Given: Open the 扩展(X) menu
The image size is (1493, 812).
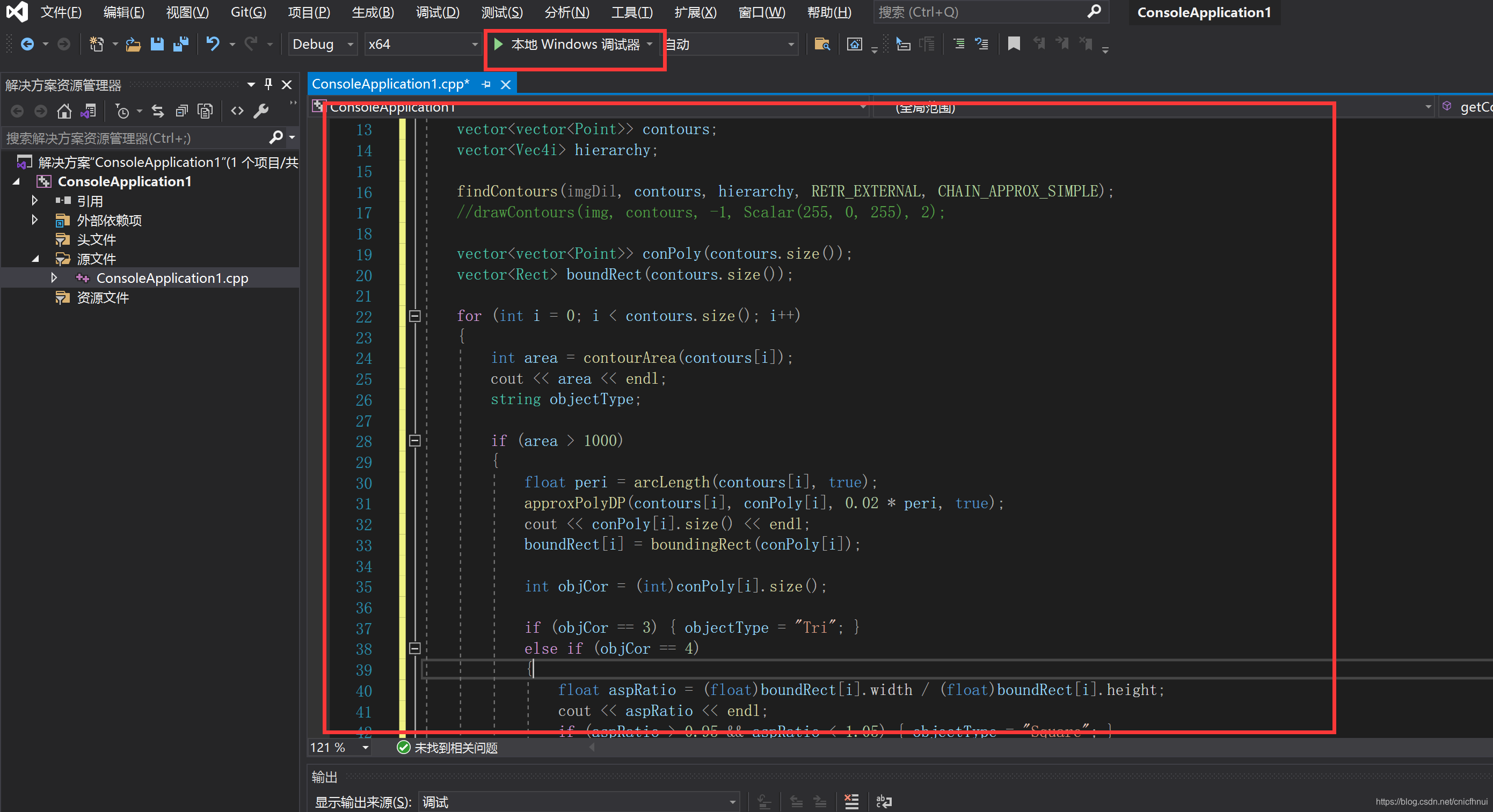Looking at the screenshot, I should 695,12.
